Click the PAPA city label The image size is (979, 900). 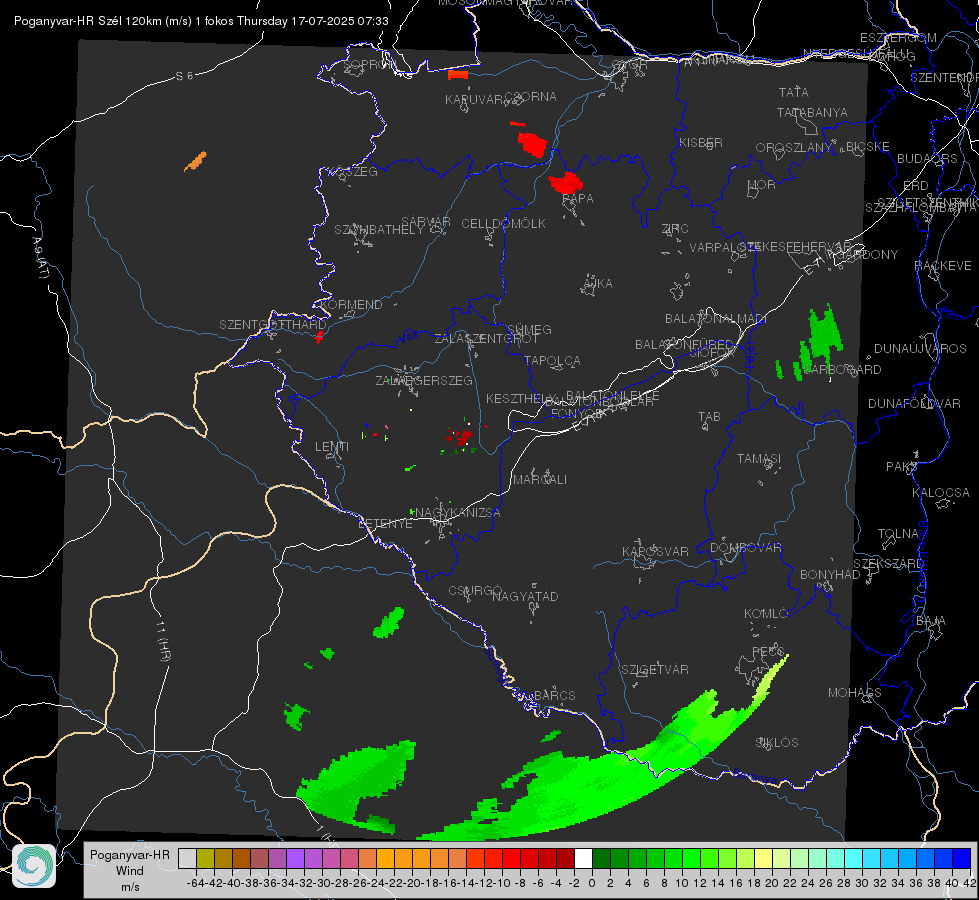(x=578, y=199)
